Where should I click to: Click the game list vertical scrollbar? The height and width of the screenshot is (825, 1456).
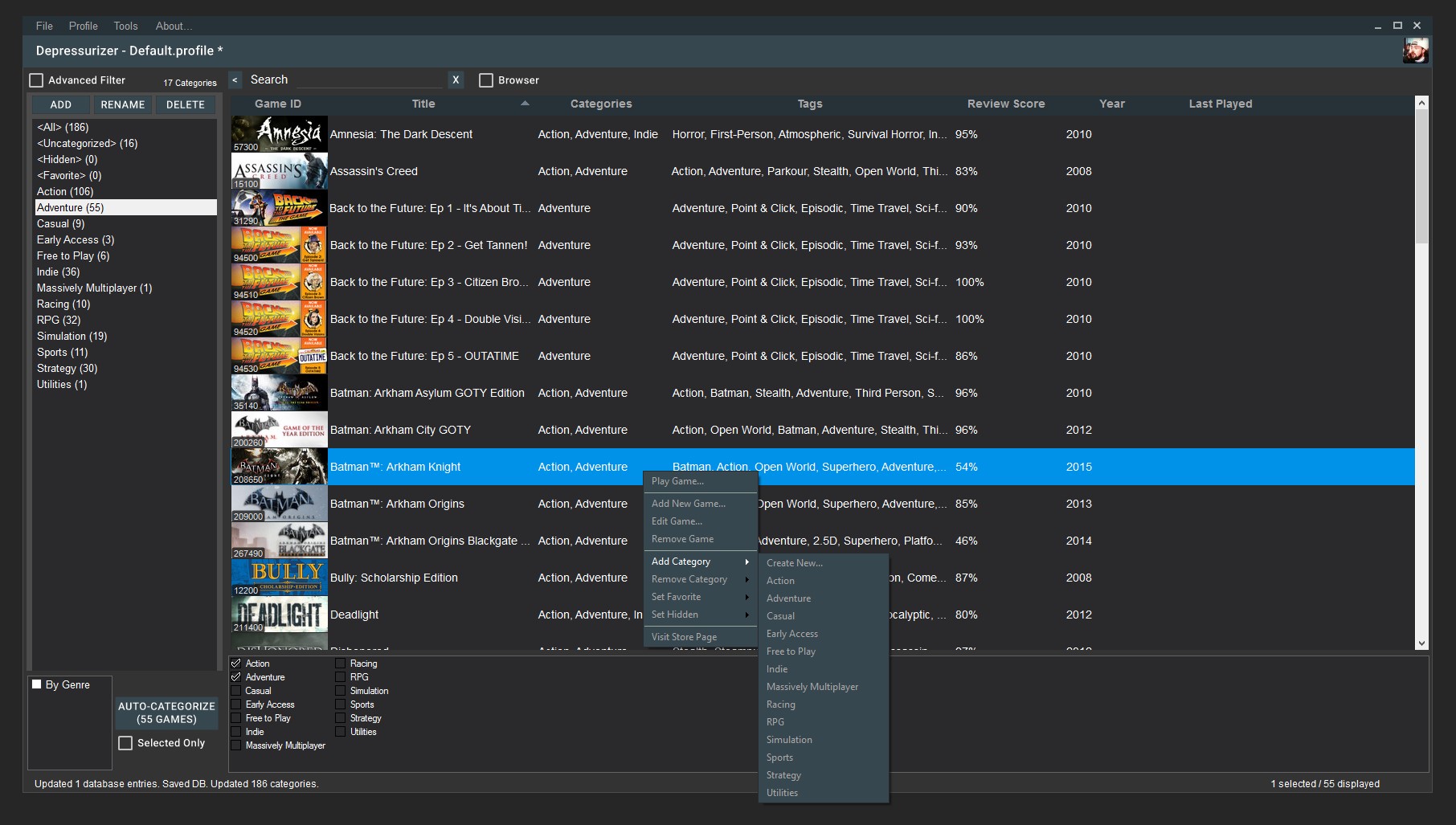tap(1421, 178)
